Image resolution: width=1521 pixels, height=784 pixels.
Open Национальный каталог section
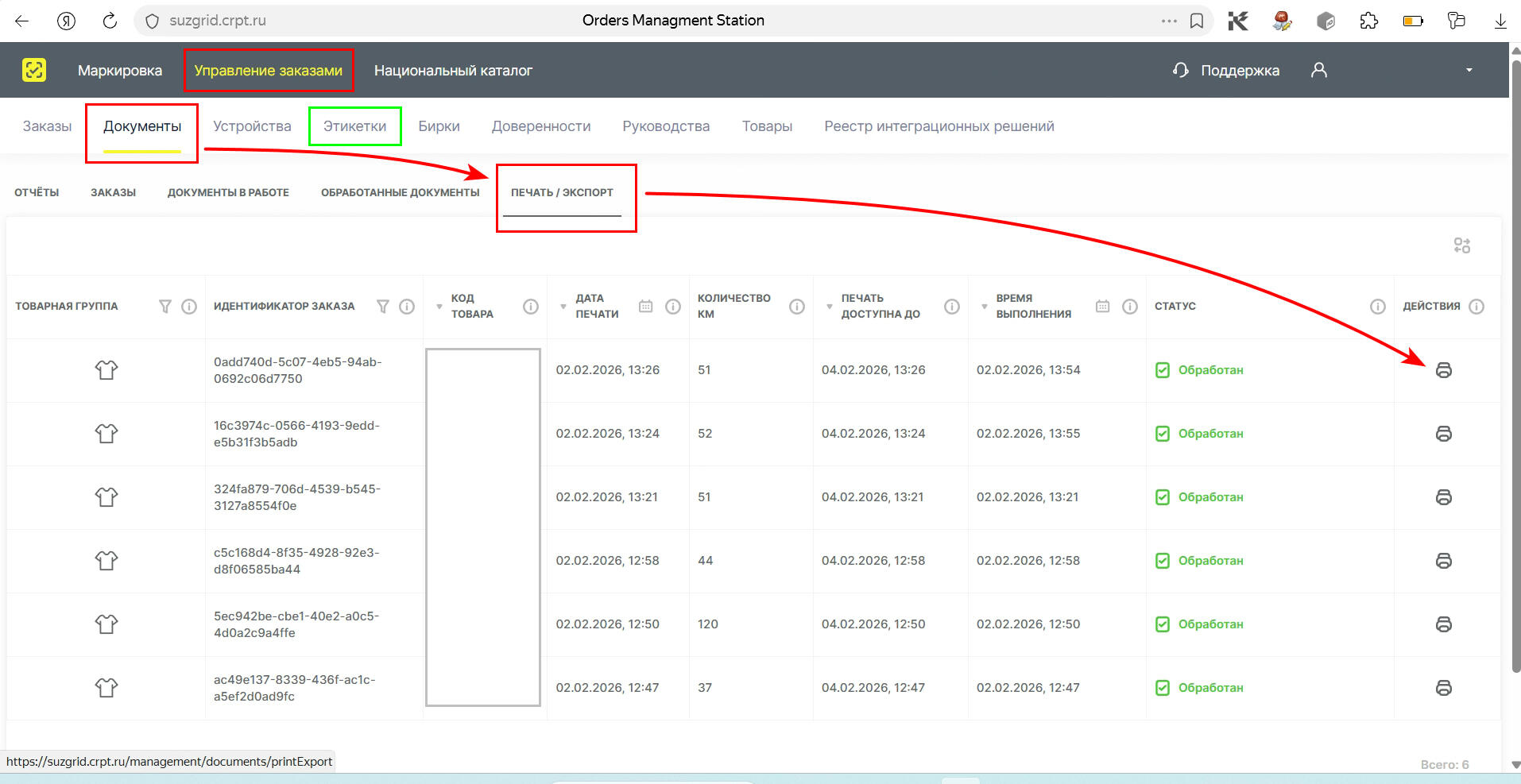453,71
